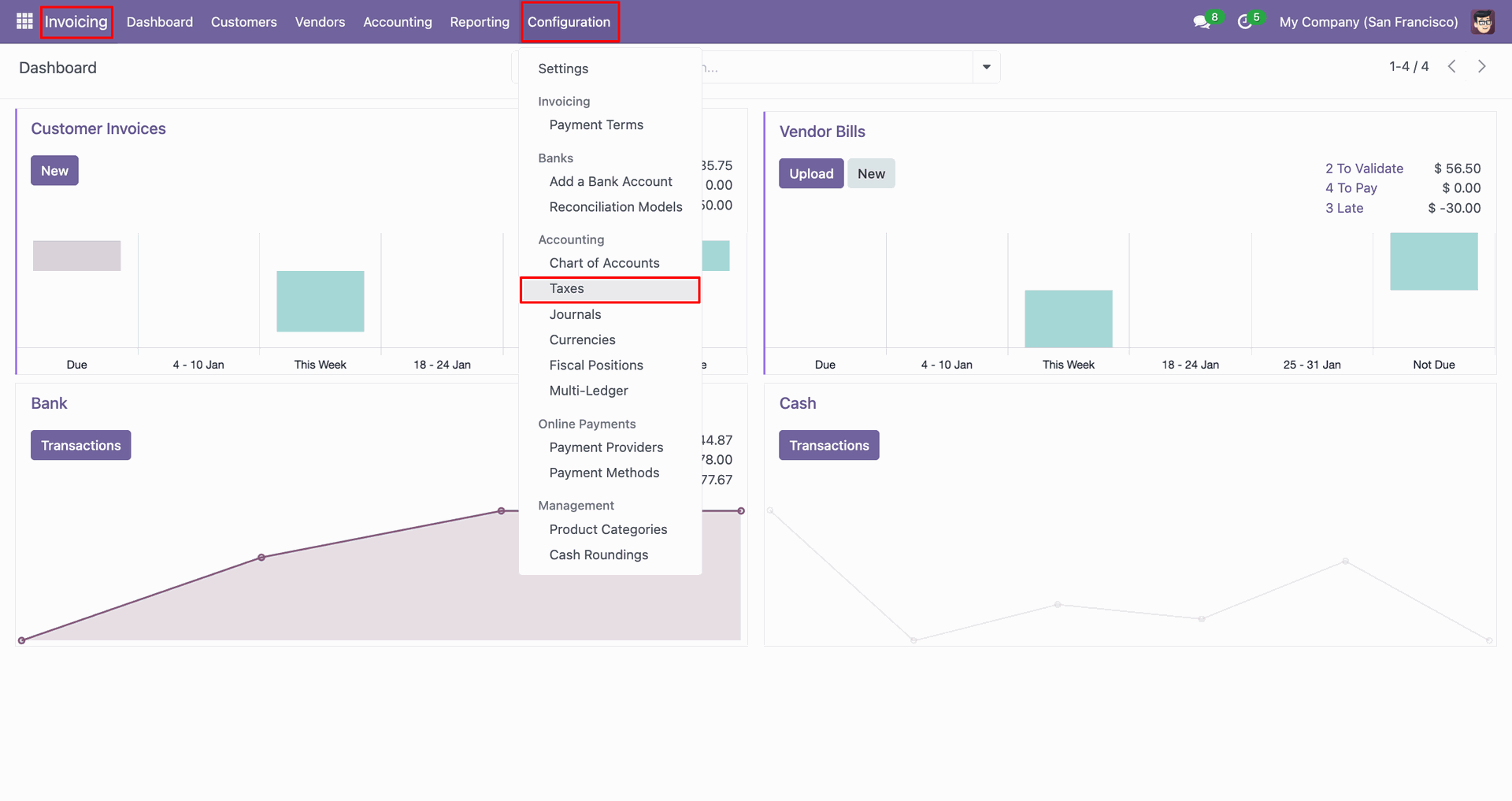This screenshot has height=801, width=1512.
Task: Select Taxes from Configuration menu
Action: pyautogui.click(x=566, y=289)
